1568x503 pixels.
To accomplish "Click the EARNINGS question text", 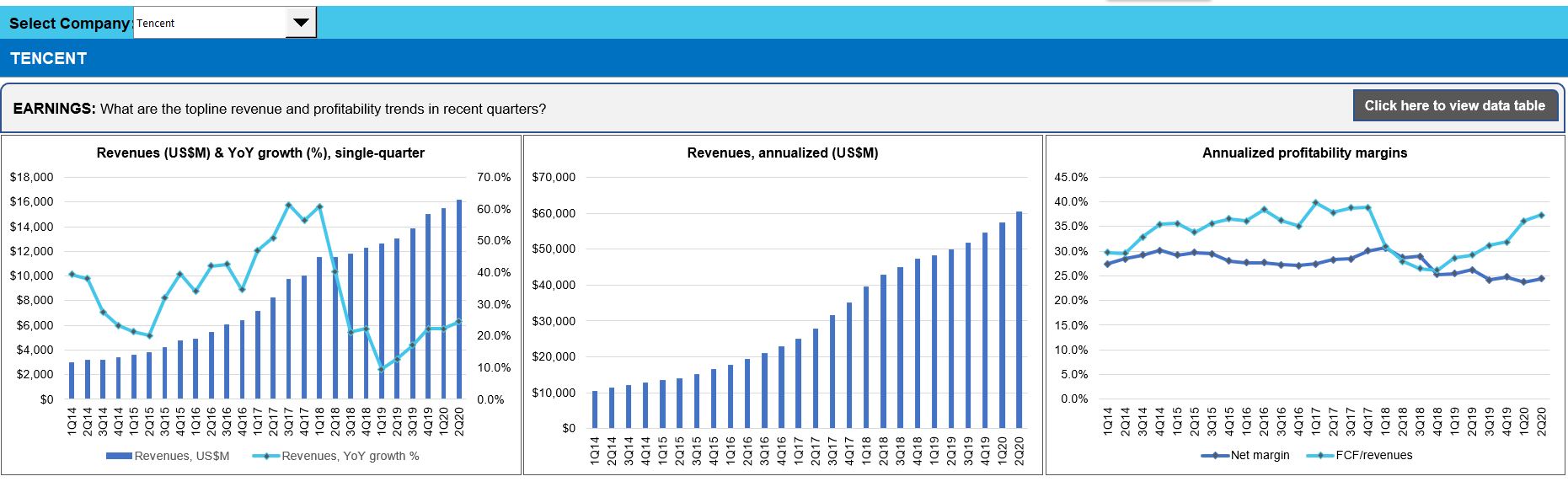I will 280,109.
